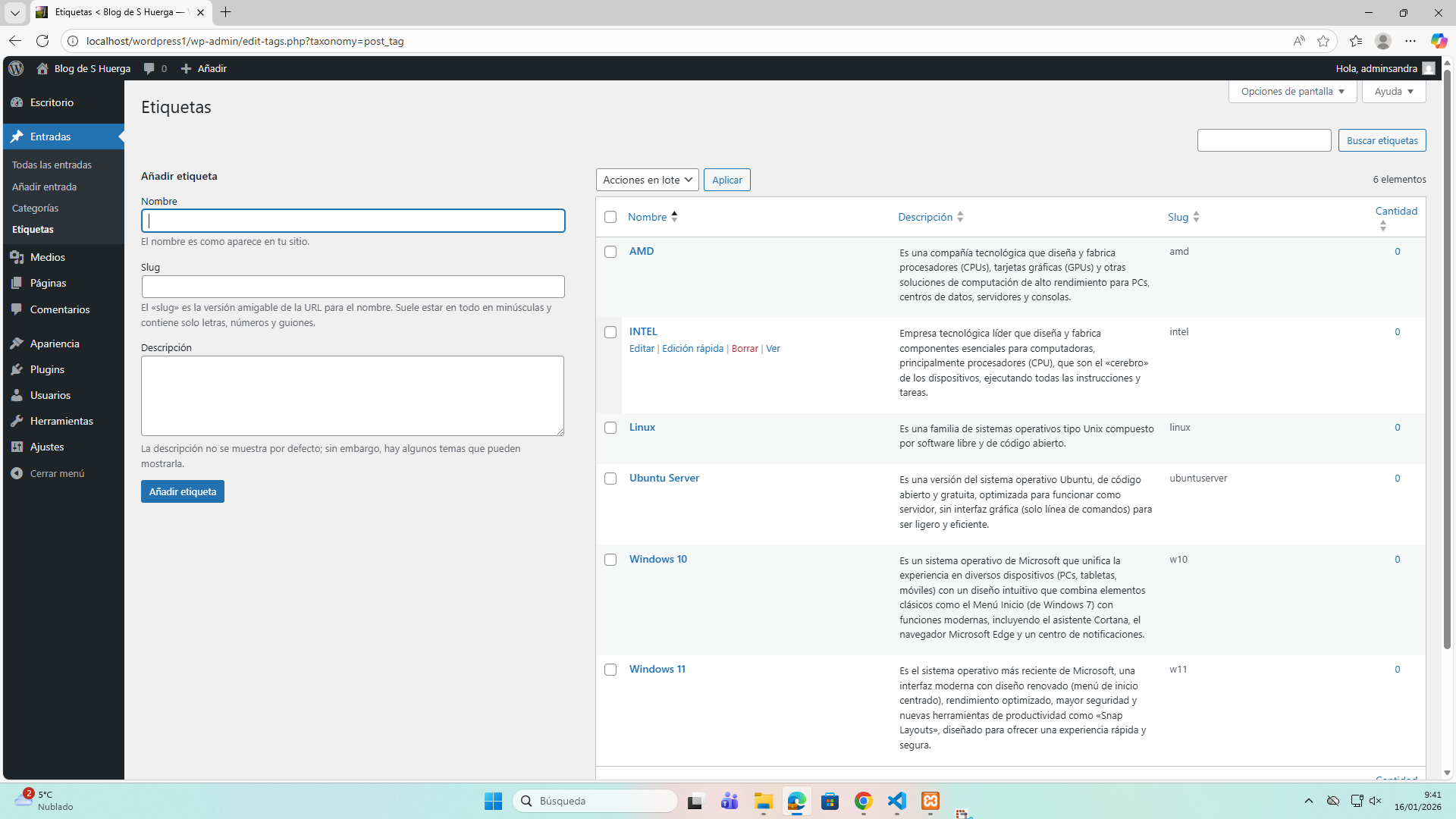
Task: Open Herramientas from the sidebar
Action: pyautogui.click(x=61, y=421)
